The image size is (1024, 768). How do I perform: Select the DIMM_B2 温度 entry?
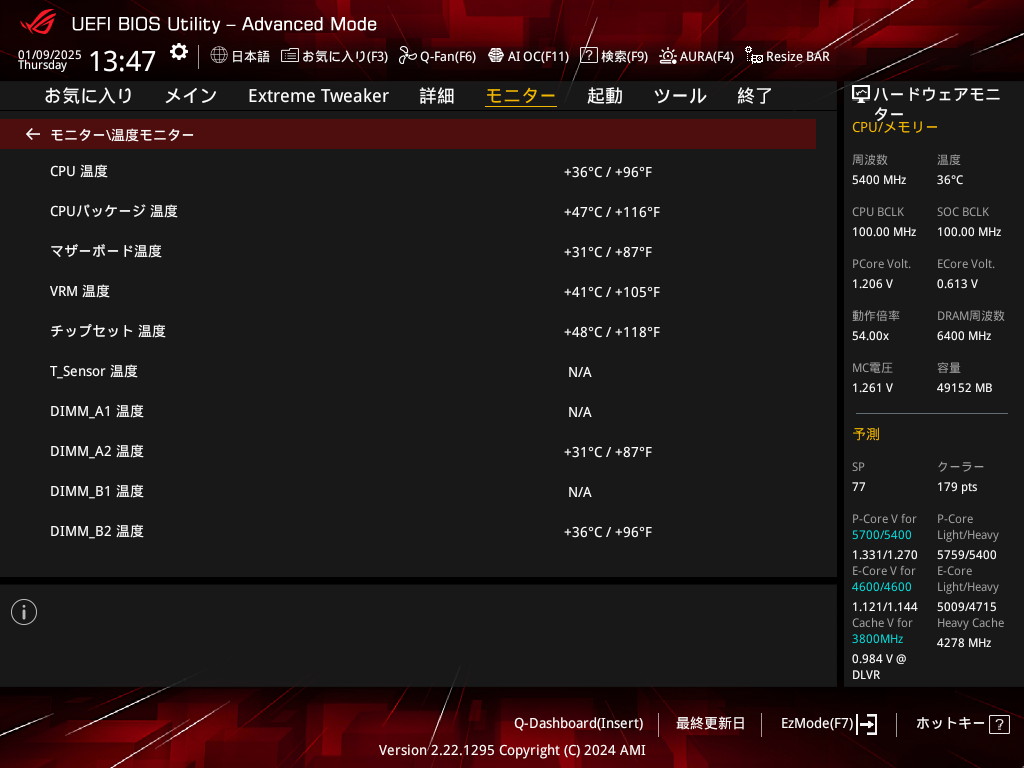(97, 531)
